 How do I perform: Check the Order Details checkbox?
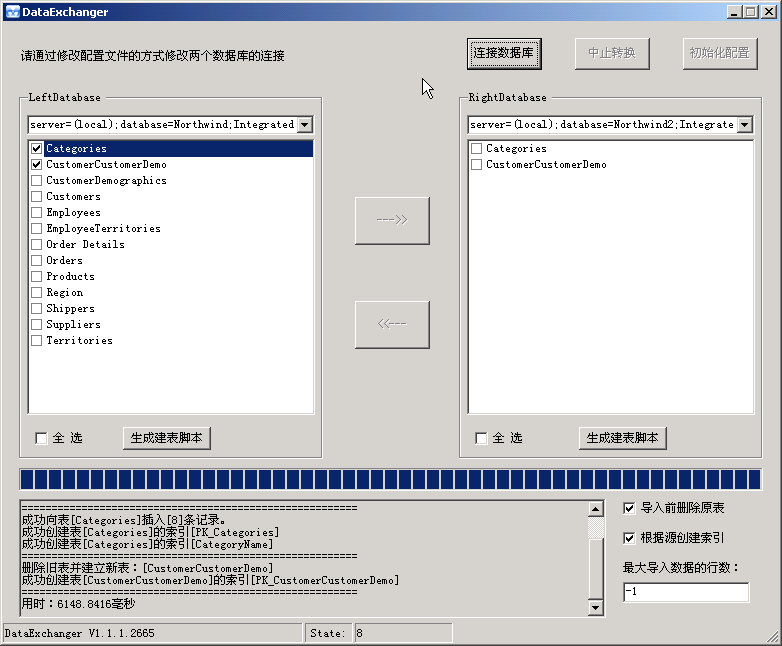point(36,244)
